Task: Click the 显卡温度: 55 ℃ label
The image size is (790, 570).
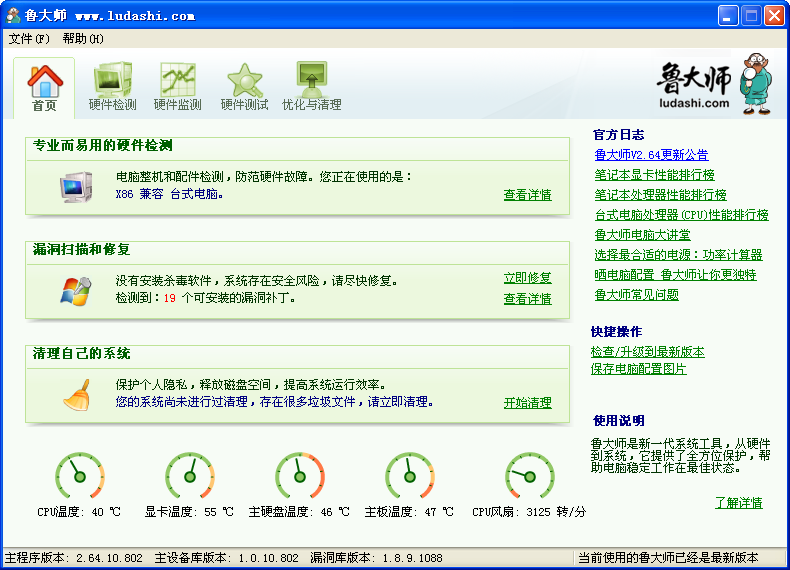Action: (189, 512)
